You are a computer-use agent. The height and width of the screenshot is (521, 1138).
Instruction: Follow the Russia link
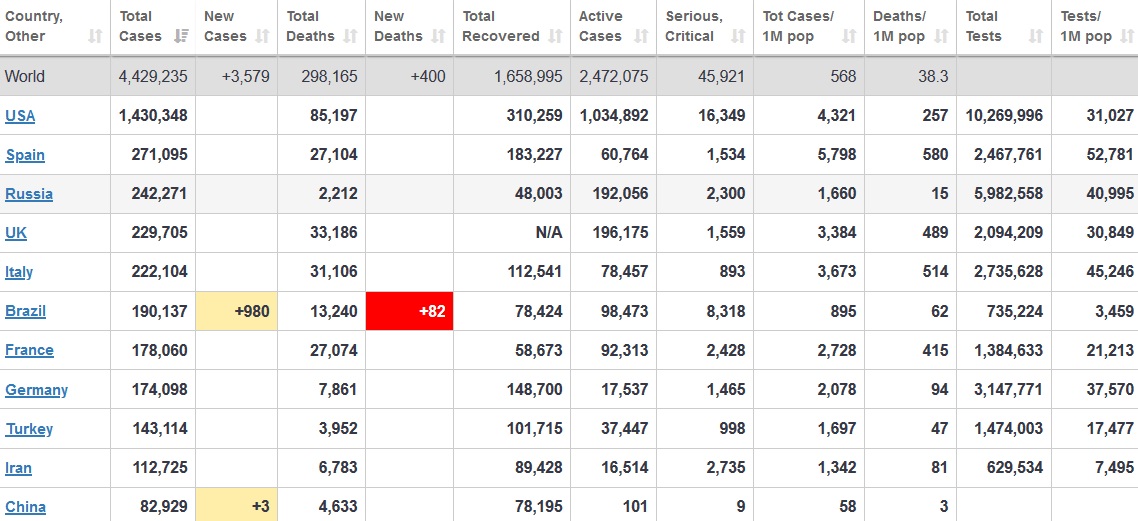coord(29,194)
